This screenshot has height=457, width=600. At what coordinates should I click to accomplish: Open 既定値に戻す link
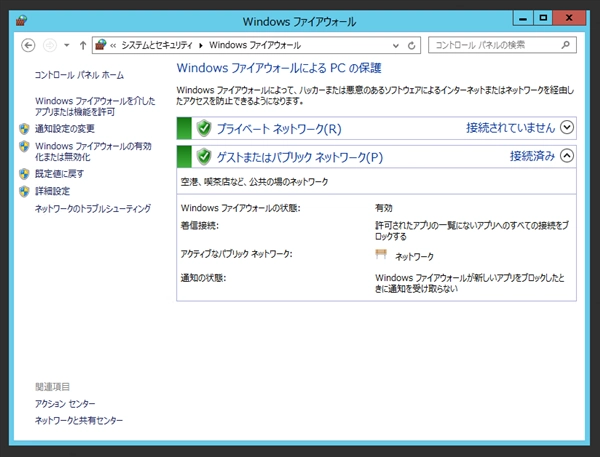[59, 174]
